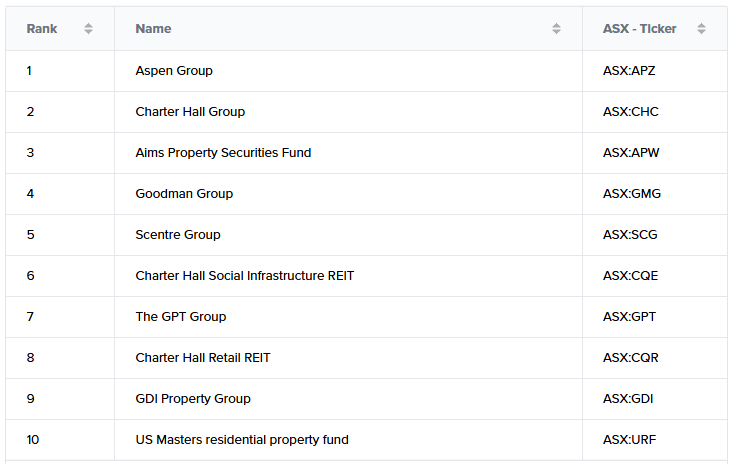Click Aims Property Securities Fund cell
Image resolution: width=733 pixels, height=464 pixels.
click(223, 153)
